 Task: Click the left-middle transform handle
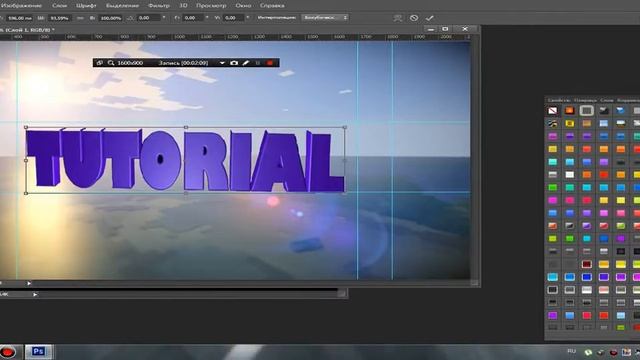(26, 160)
